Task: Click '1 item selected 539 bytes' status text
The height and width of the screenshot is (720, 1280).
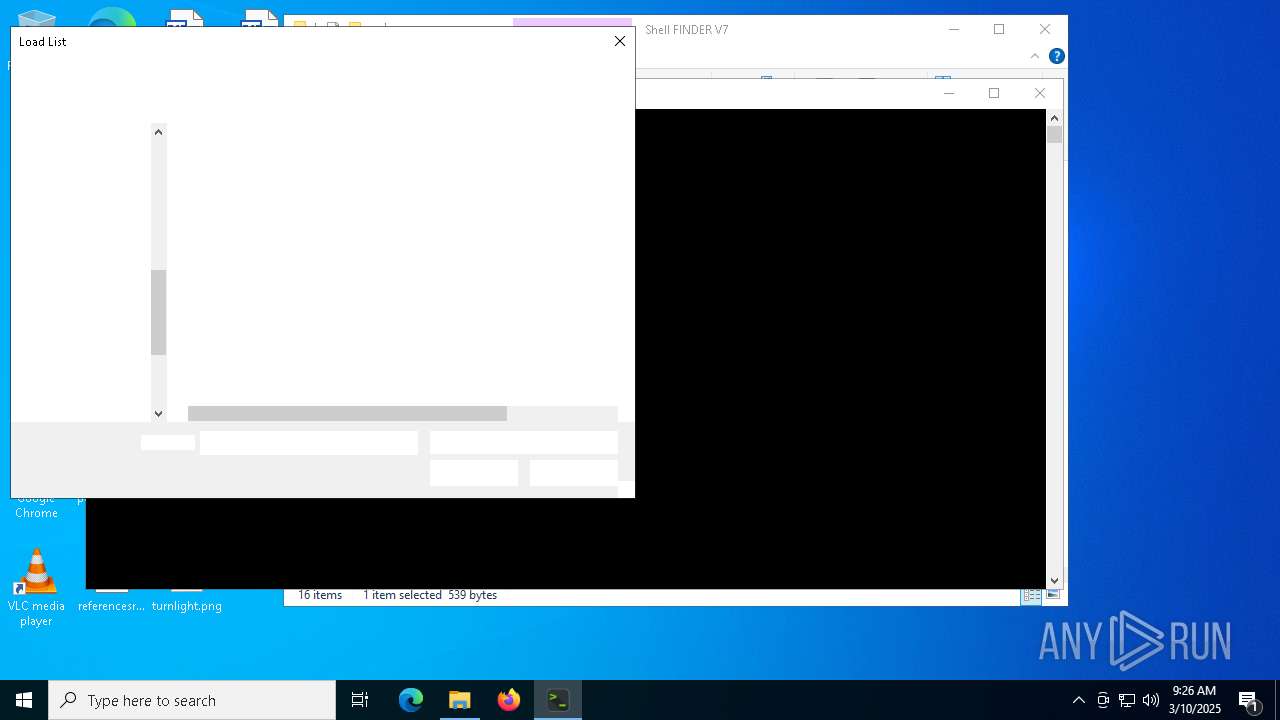Action: pyautogui.click(x=430, y=595)
